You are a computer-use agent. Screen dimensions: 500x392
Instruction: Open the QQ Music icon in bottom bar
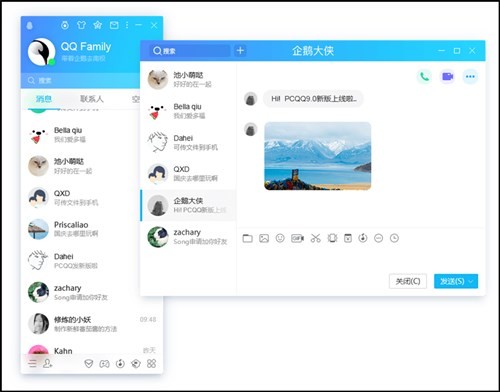(x=120, y=364)
